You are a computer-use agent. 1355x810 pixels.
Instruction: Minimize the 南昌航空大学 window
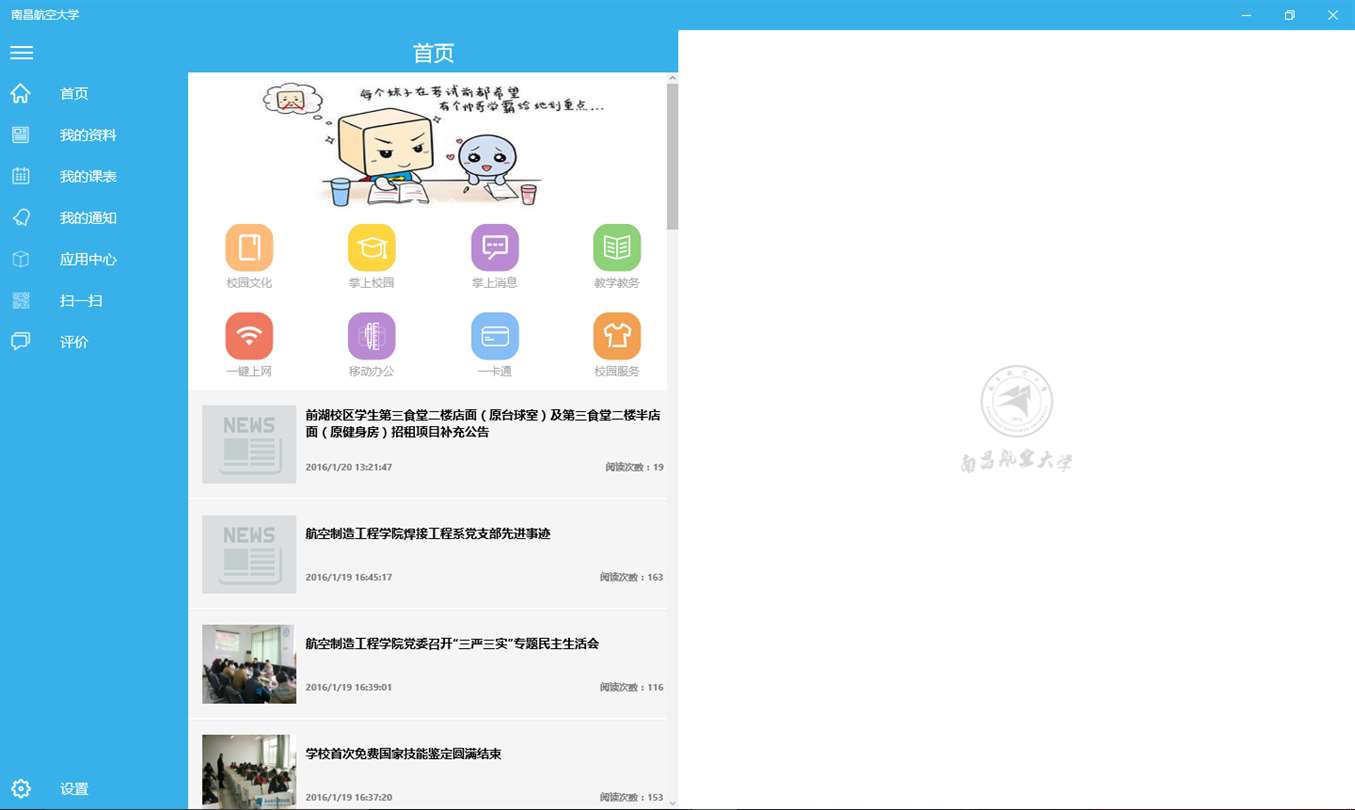[1246, 15]
